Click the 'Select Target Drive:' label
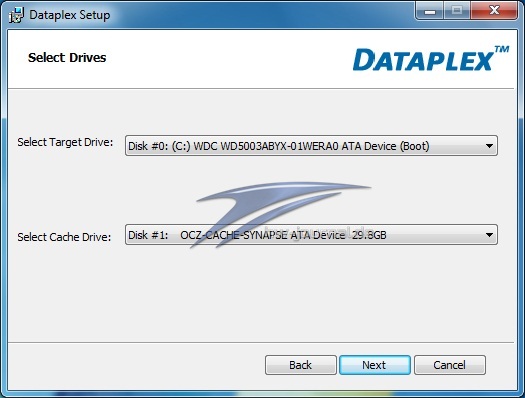 point(65,142)
